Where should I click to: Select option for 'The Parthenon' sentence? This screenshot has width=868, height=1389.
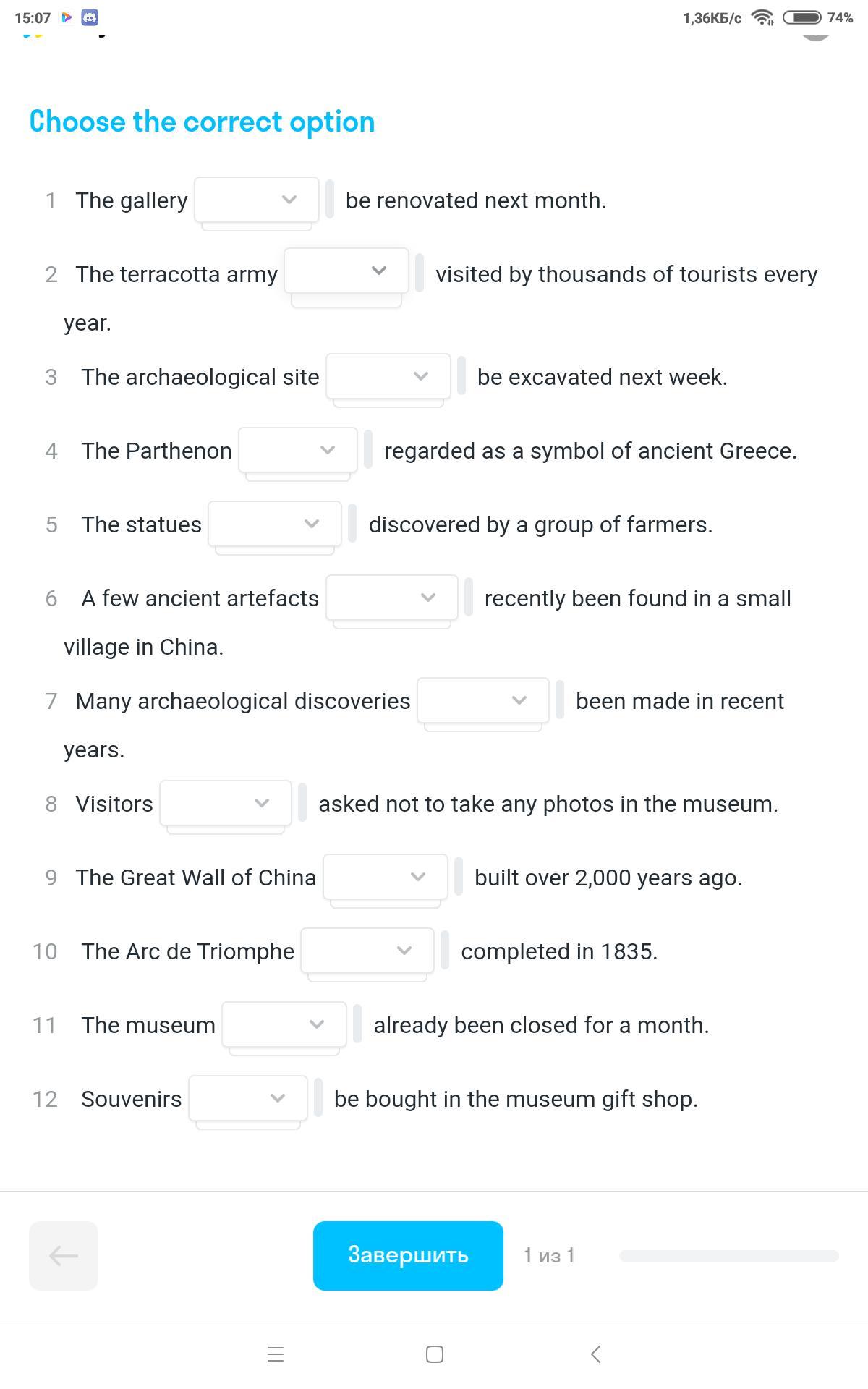[x=298, y=450]
